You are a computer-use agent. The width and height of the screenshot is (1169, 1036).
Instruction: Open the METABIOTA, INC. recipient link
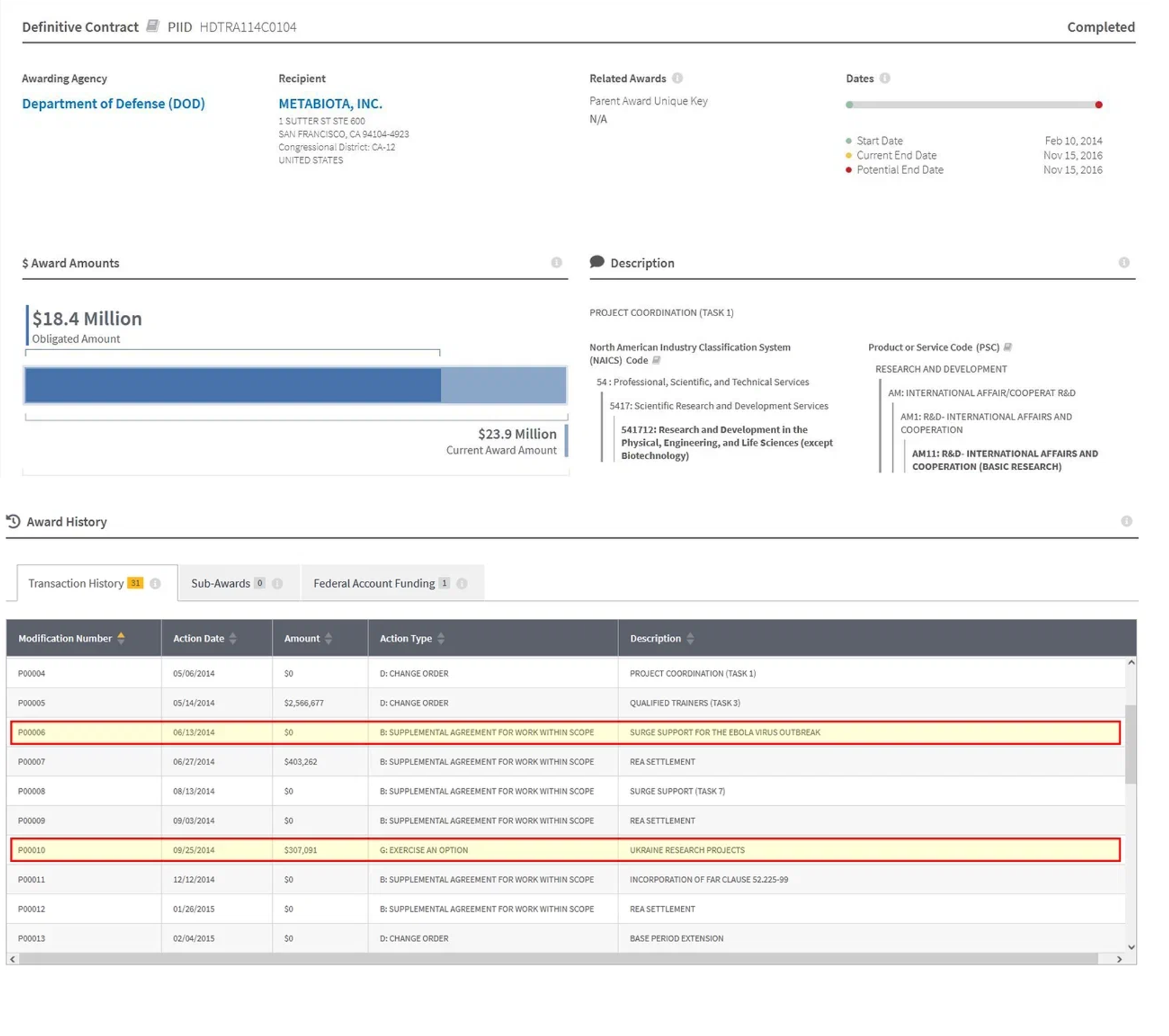click(330, 104)
